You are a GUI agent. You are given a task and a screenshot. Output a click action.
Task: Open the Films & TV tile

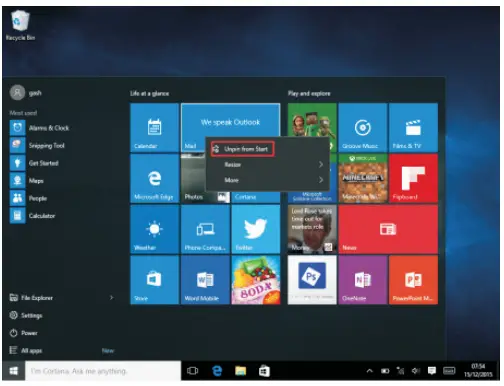[413, 128]
